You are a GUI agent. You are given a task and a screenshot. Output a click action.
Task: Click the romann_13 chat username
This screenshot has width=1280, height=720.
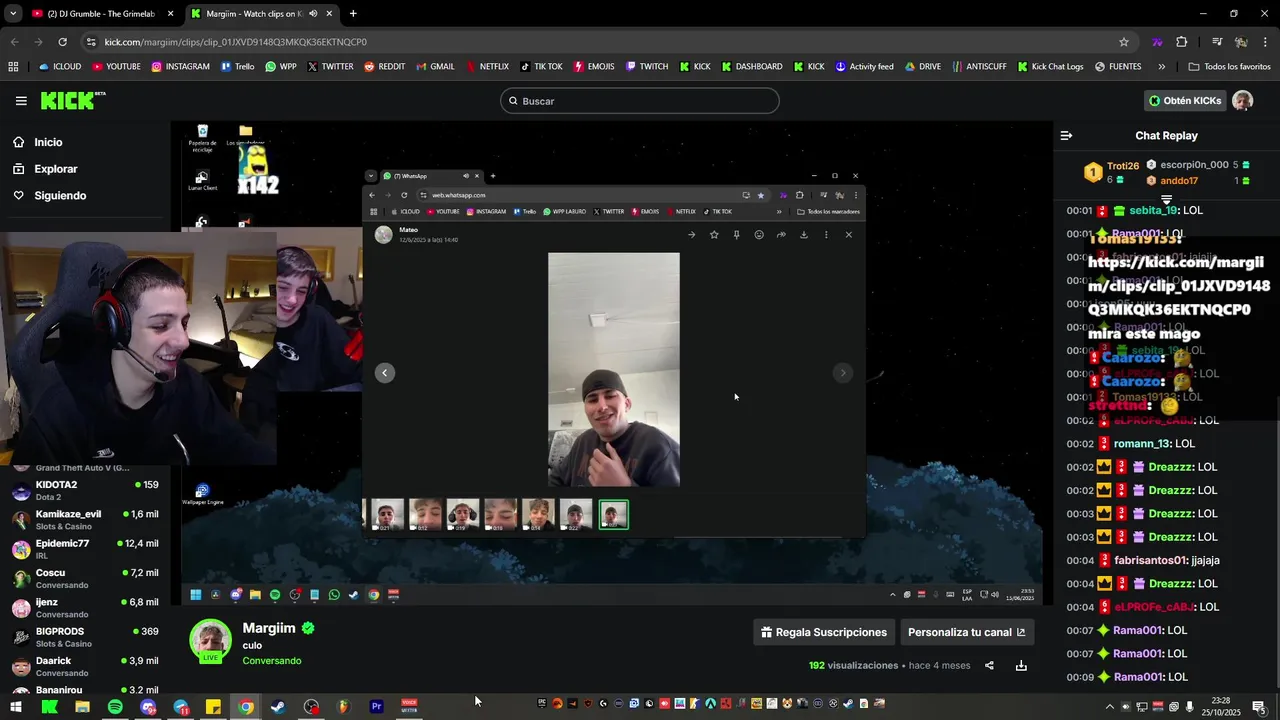(x=1141, y=444)
